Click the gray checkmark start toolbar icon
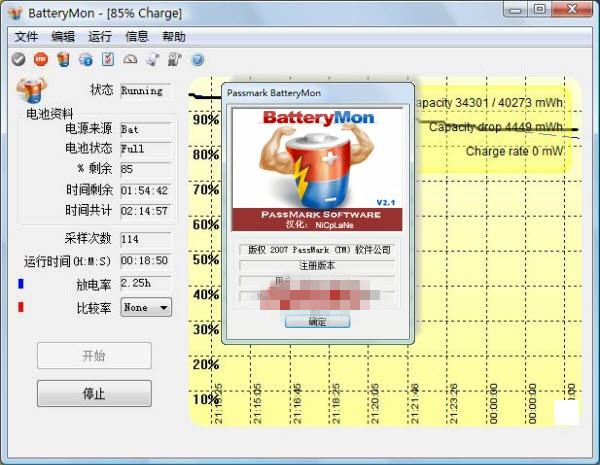600x465 pixels. coord(18,59)
